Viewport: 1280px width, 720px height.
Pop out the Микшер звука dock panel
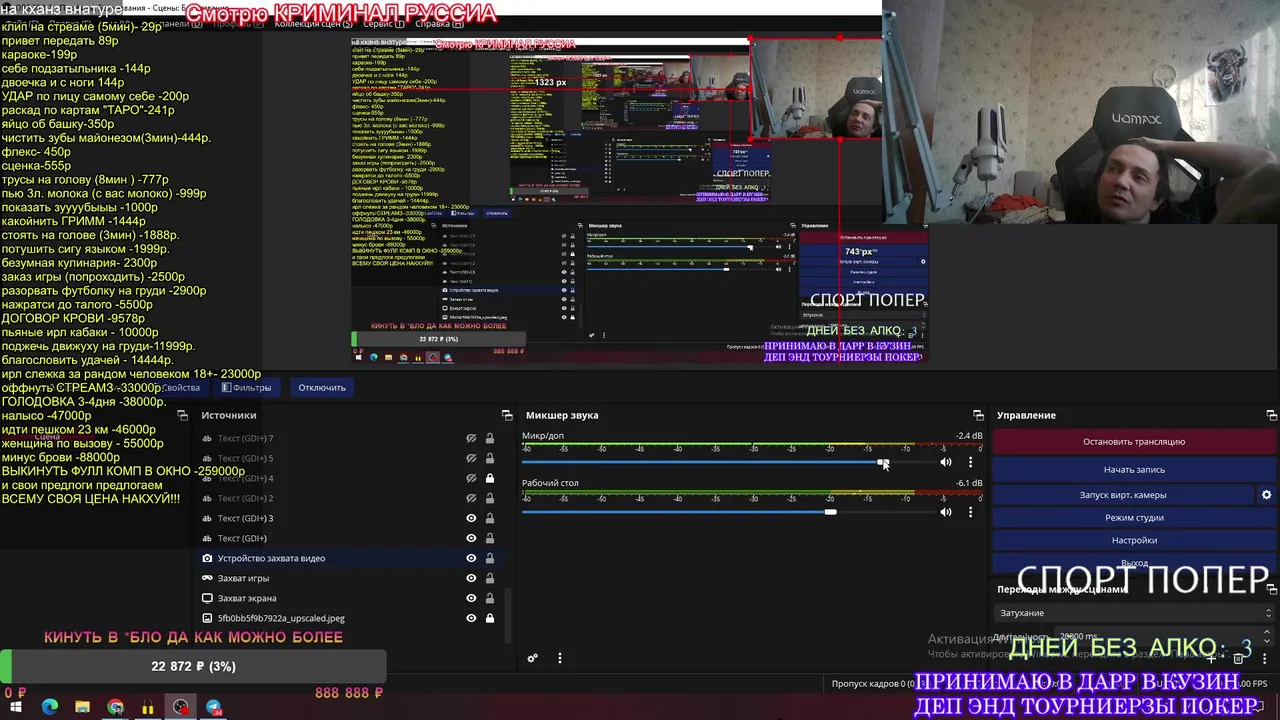[978, 415]
